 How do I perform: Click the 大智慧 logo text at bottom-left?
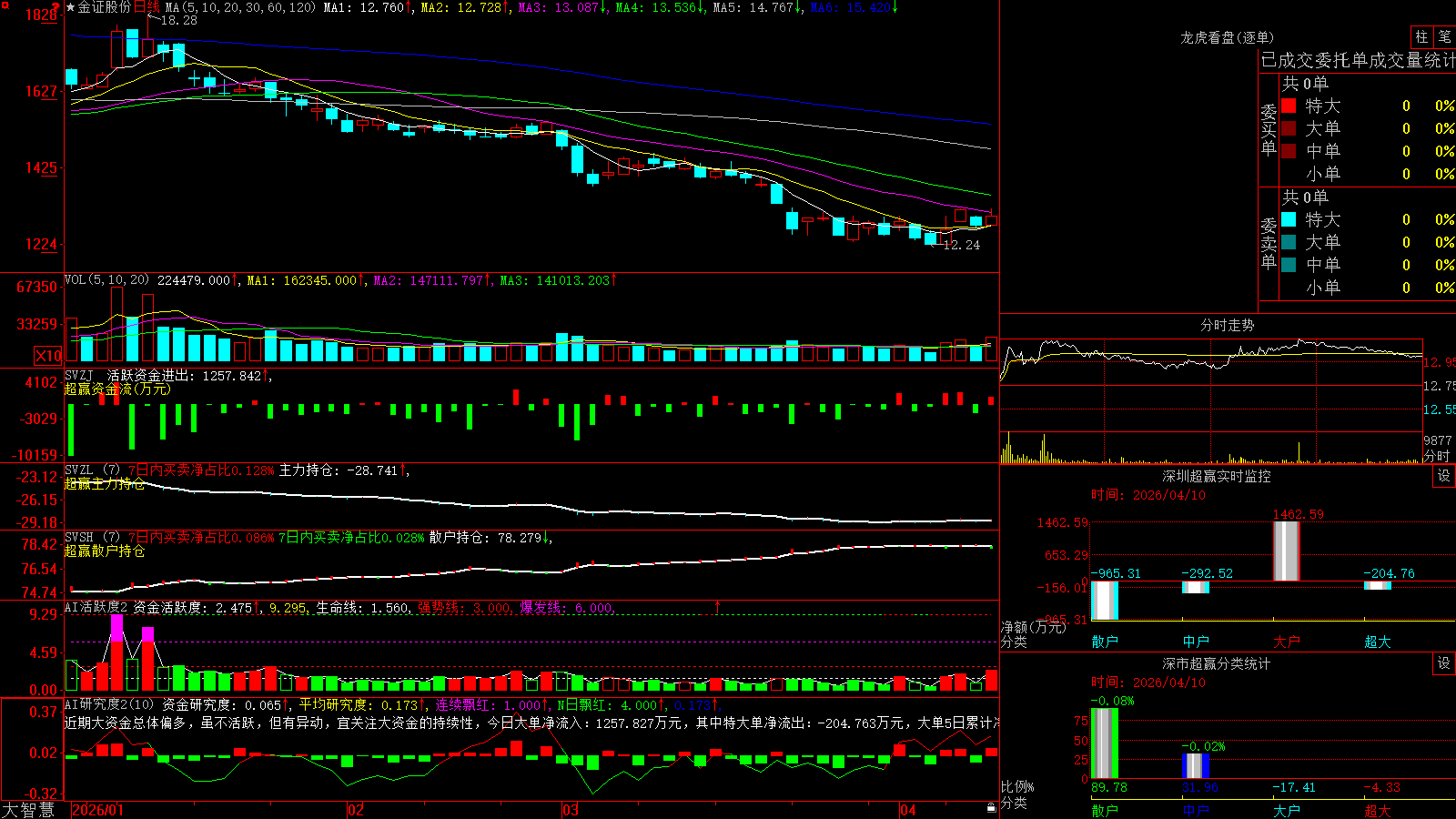click(x=28, y=809)
